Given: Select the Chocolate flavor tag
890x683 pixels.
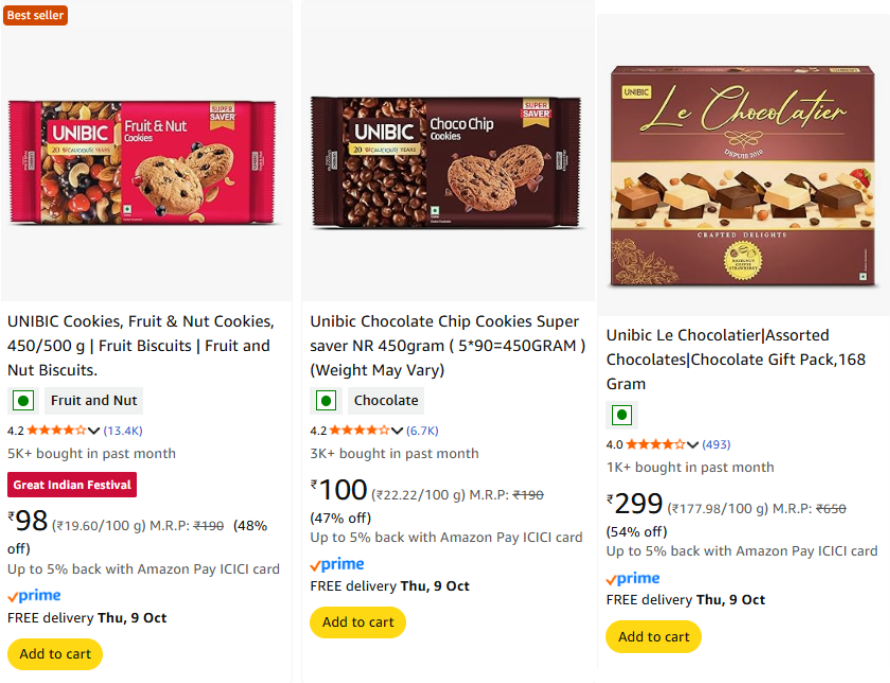Looking at the screenshot, I should [386, 401].
